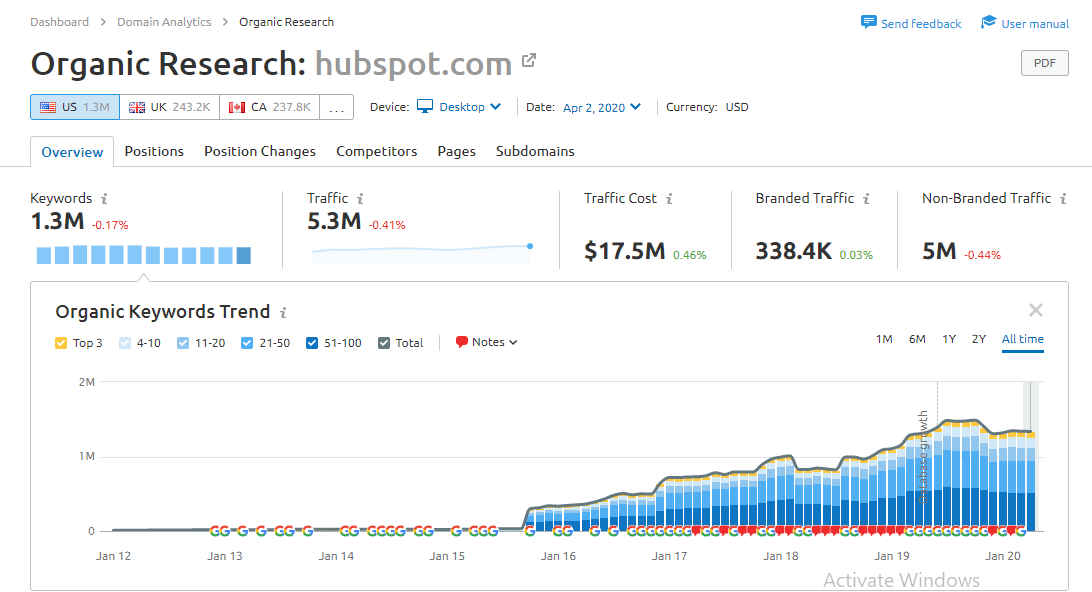Export report with PDF button
Image resolution: width=1092 pixels, height=592 pixels.
[1044, 63]
